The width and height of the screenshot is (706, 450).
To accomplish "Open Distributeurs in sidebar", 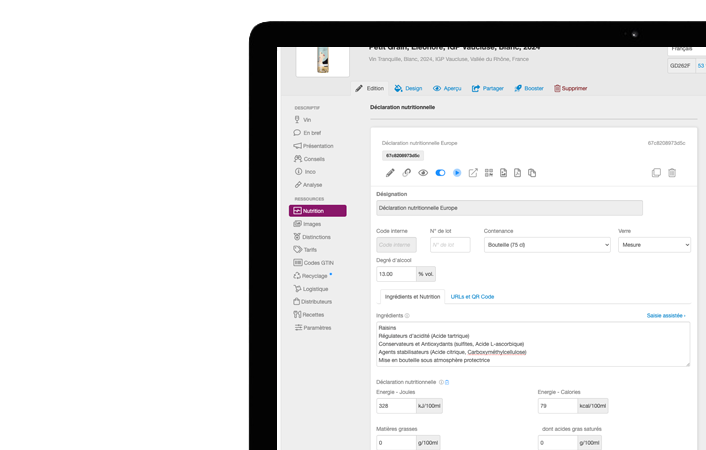I will (313, 301).
